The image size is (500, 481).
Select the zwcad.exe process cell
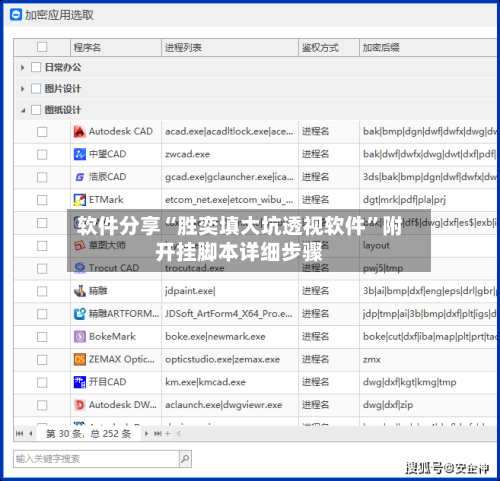[x=230, y=154]
